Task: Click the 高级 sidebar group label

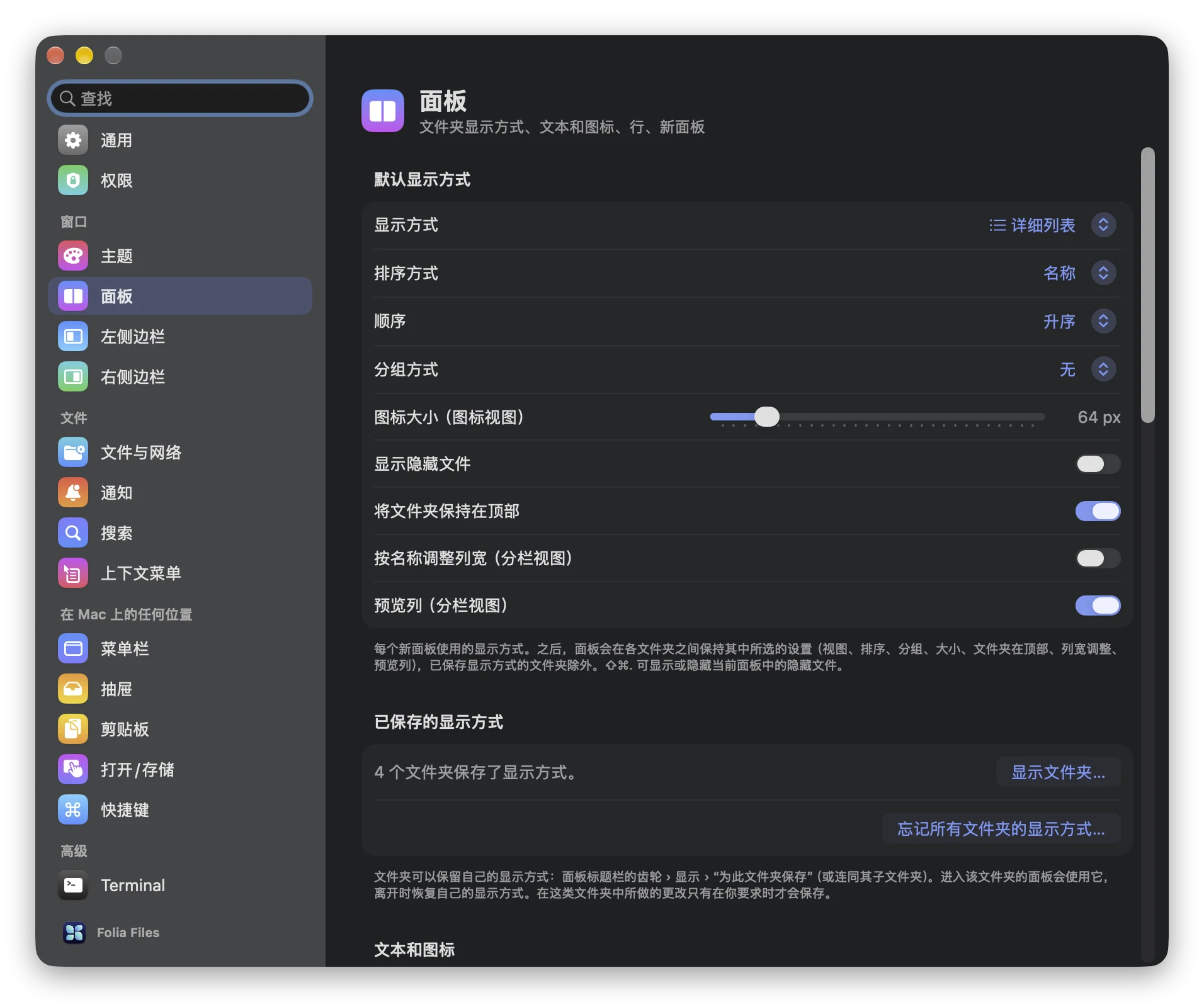Action: [74, 851]
